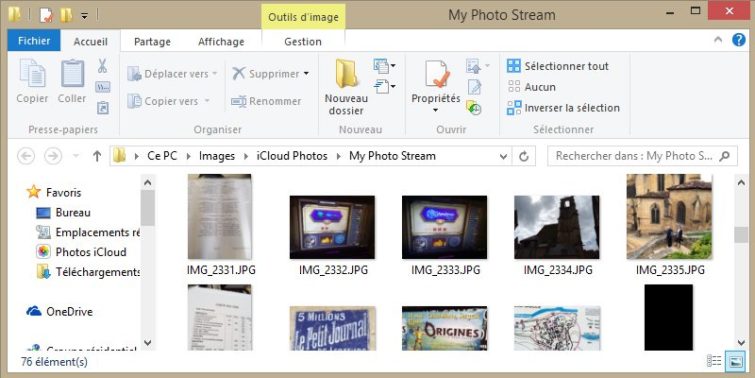Click Ce PC in the breadcrumb

tap(162, 156)
